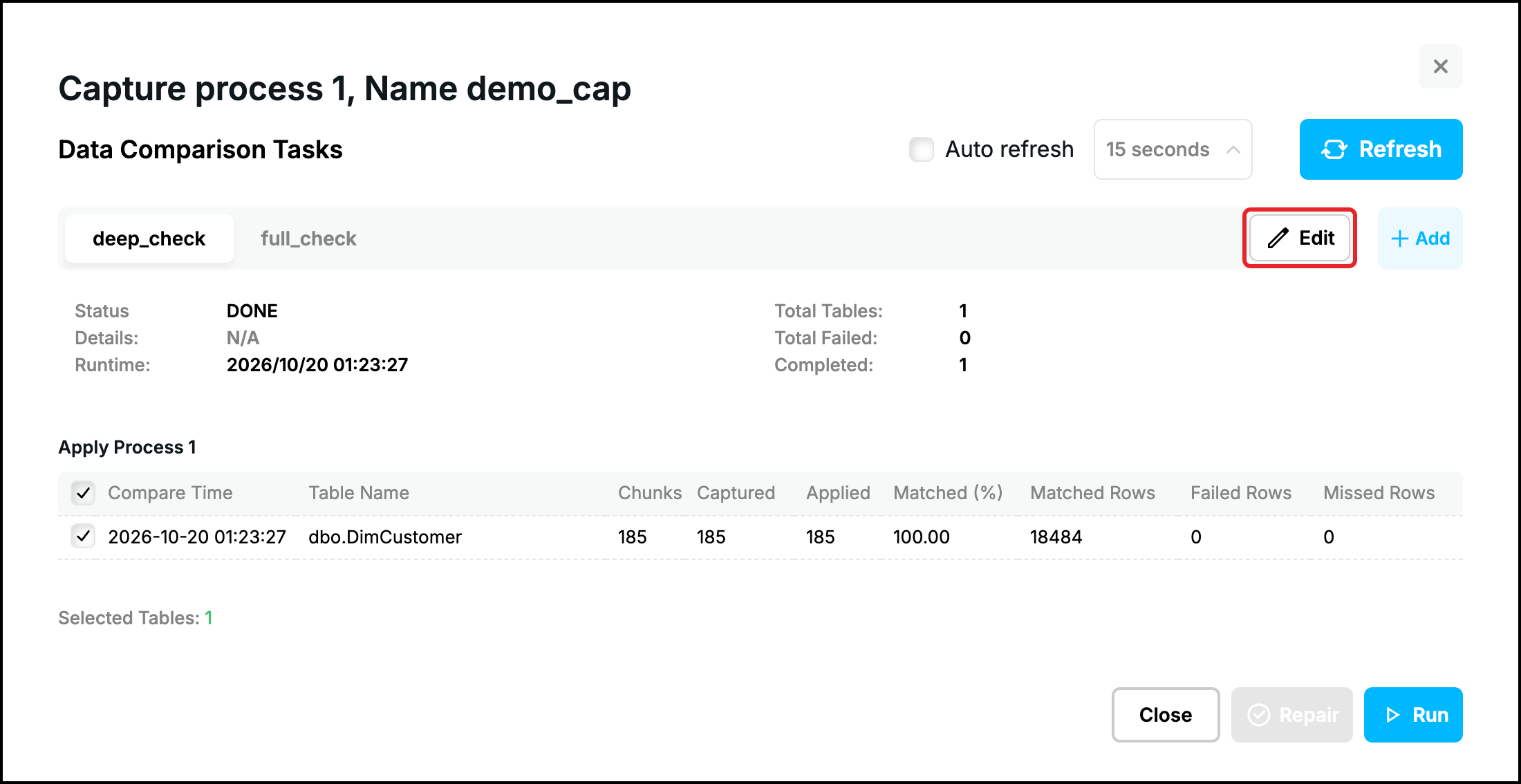Add a new comparison task

pos(1420,239)
